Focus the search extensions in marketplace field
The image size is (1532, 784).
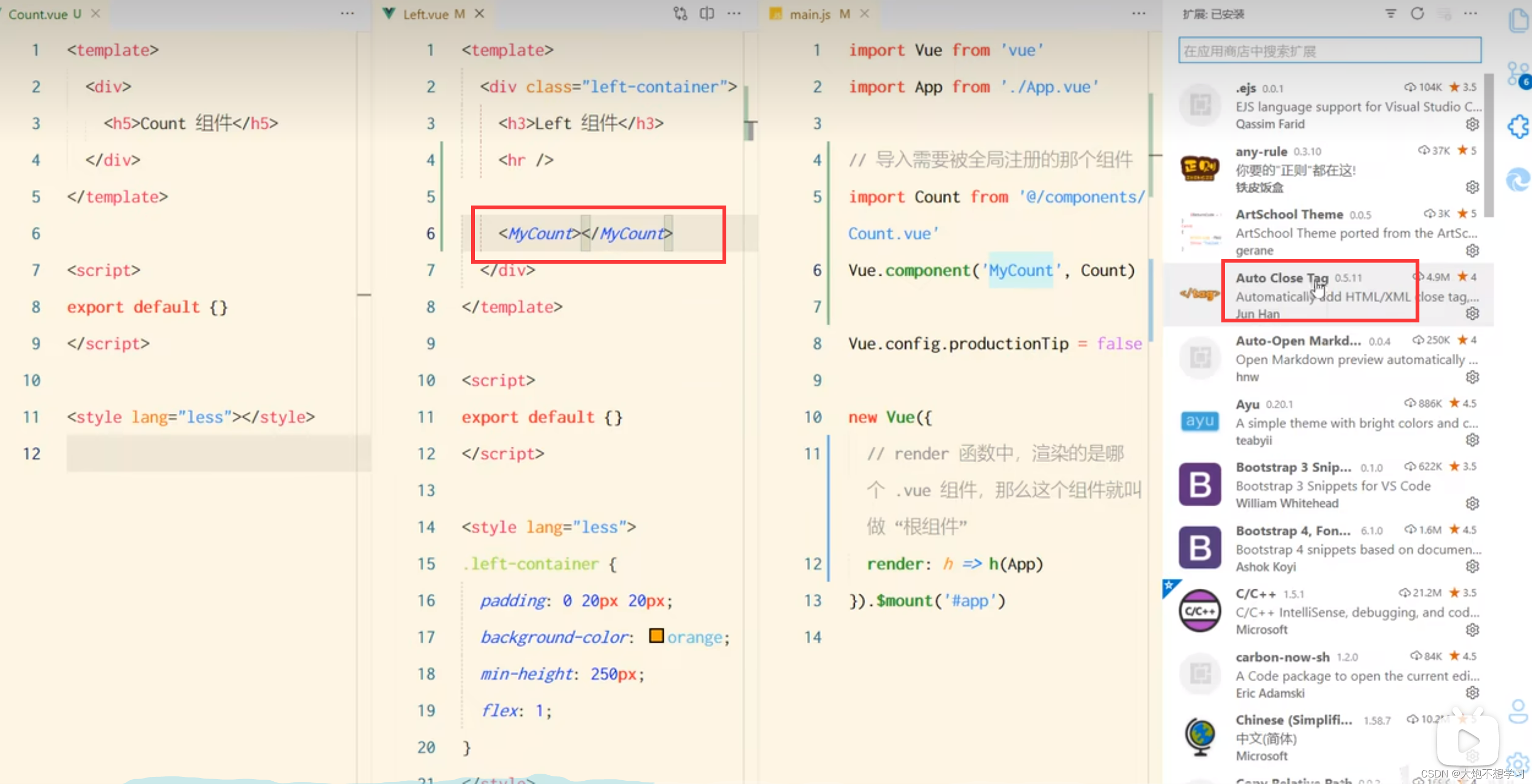(x=1330, y=51)
